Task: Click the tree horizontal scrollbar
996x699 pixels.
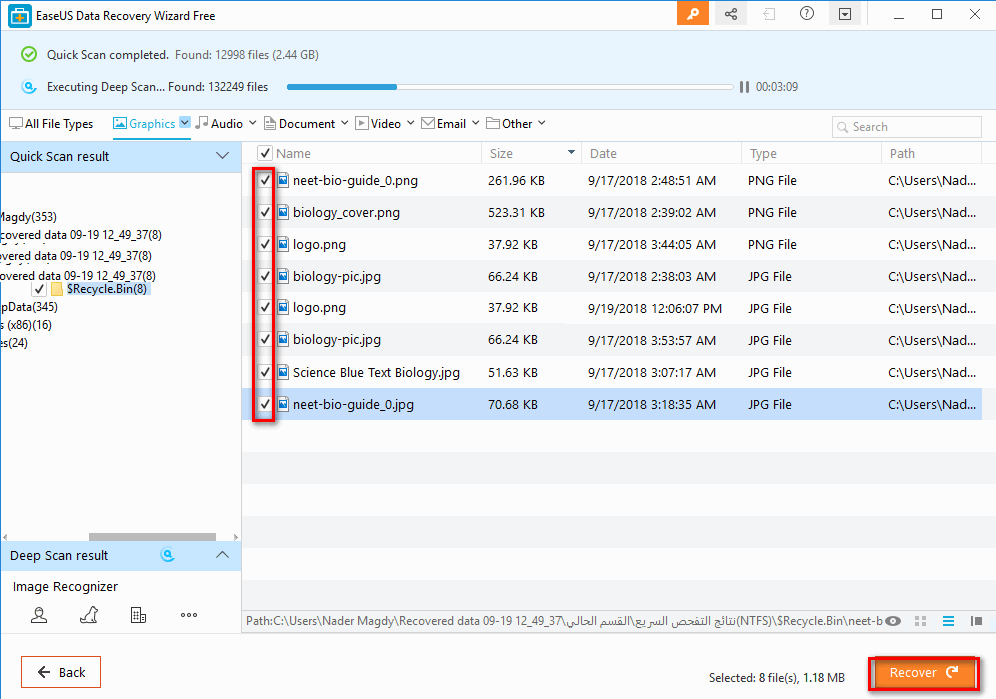Action: click(152, 537)
